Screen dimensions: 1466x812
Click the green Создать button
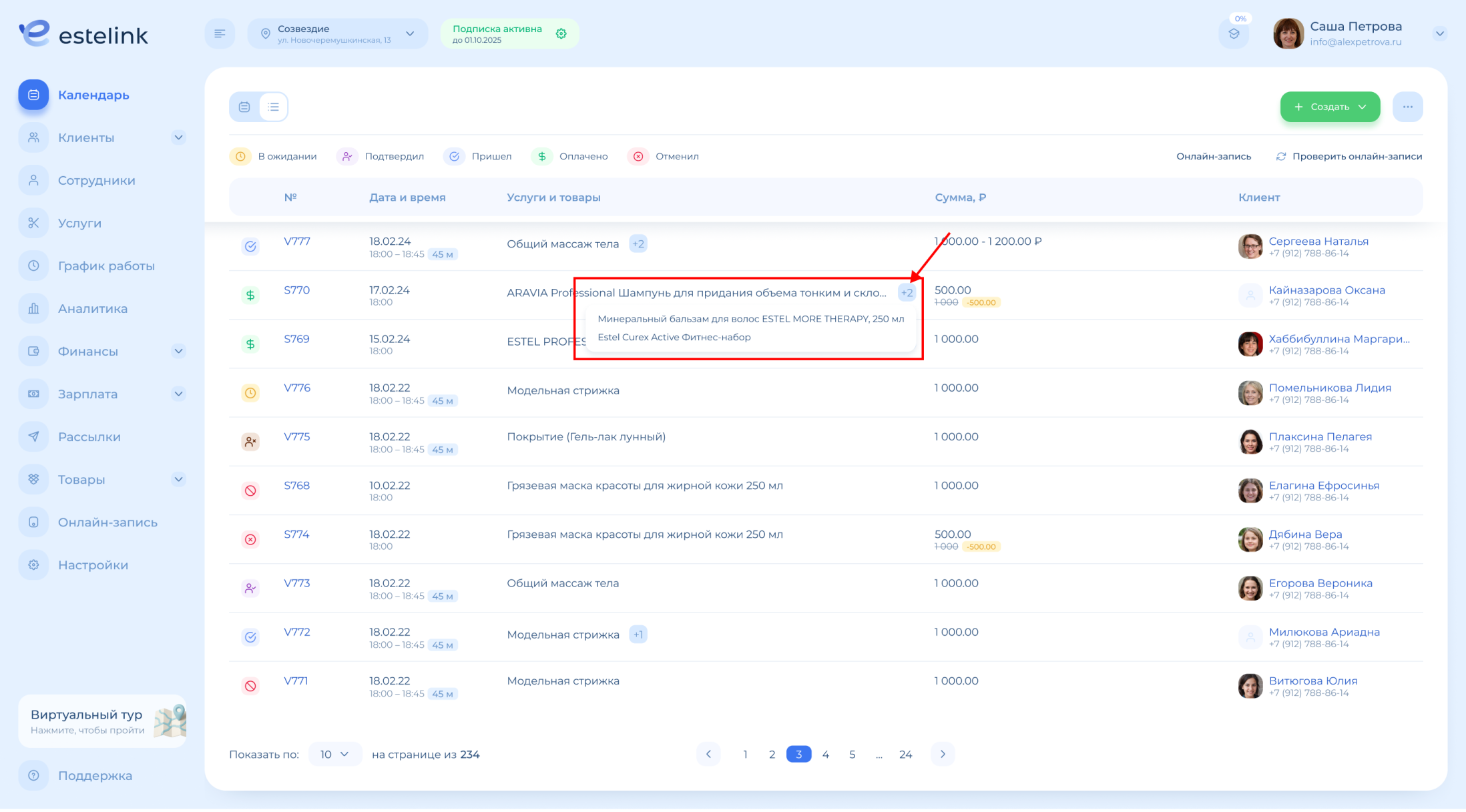[x=1329, y=107]
